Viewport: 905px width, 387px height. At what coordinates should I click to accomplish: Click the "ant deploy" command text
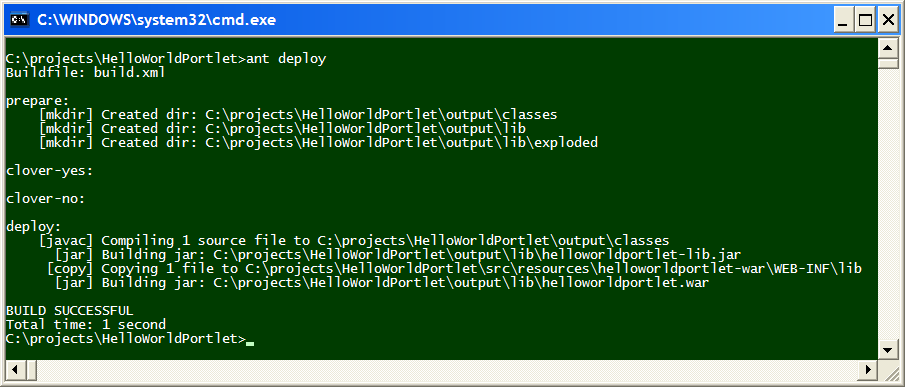pyautogui.click(x=286, y=59)
